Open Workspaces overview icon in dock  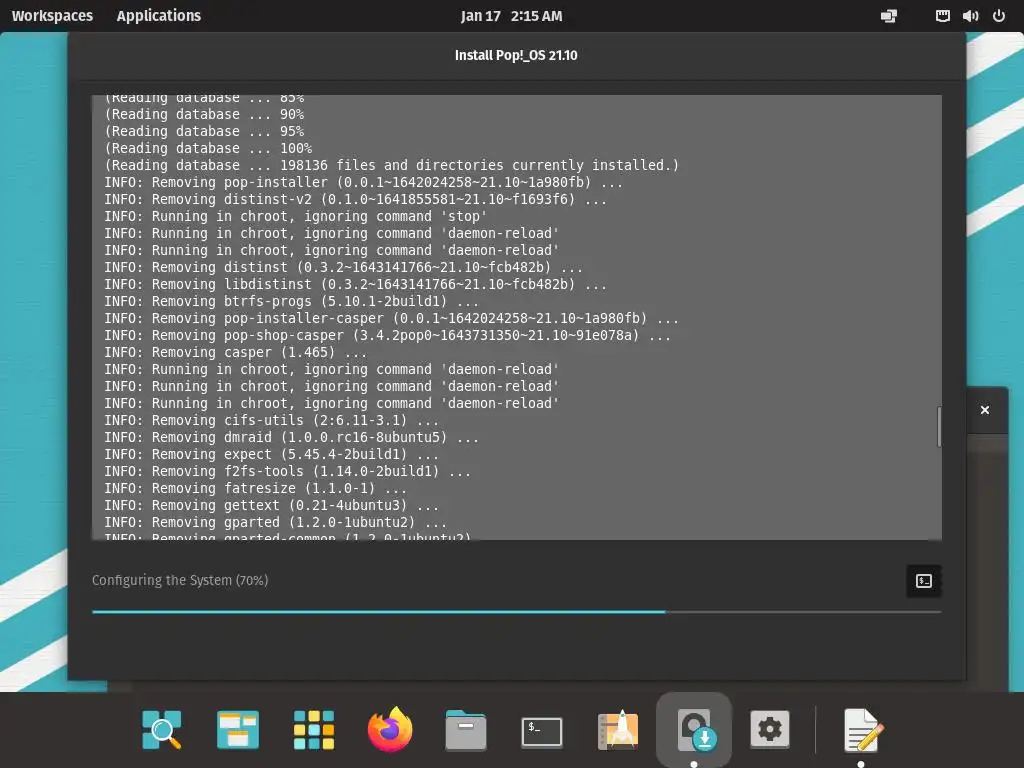[238, 729]
